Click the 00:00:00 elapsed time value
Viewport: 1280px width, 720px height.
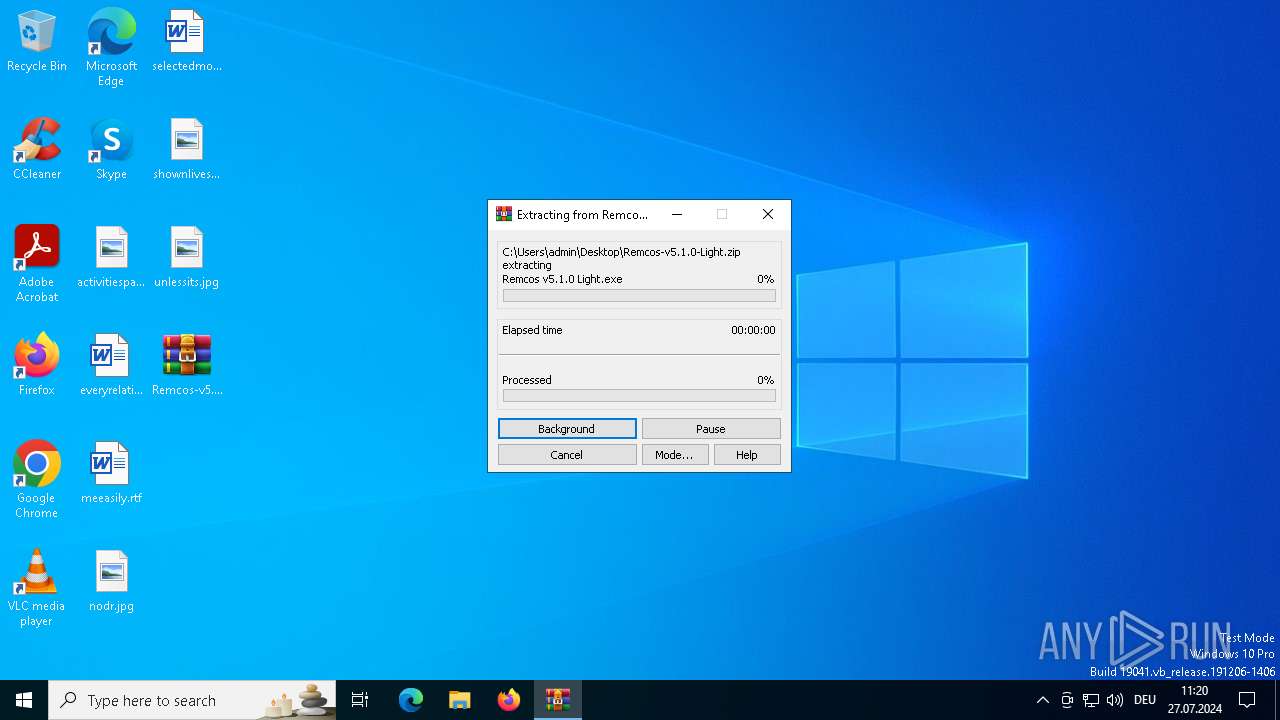coord(753,330)
